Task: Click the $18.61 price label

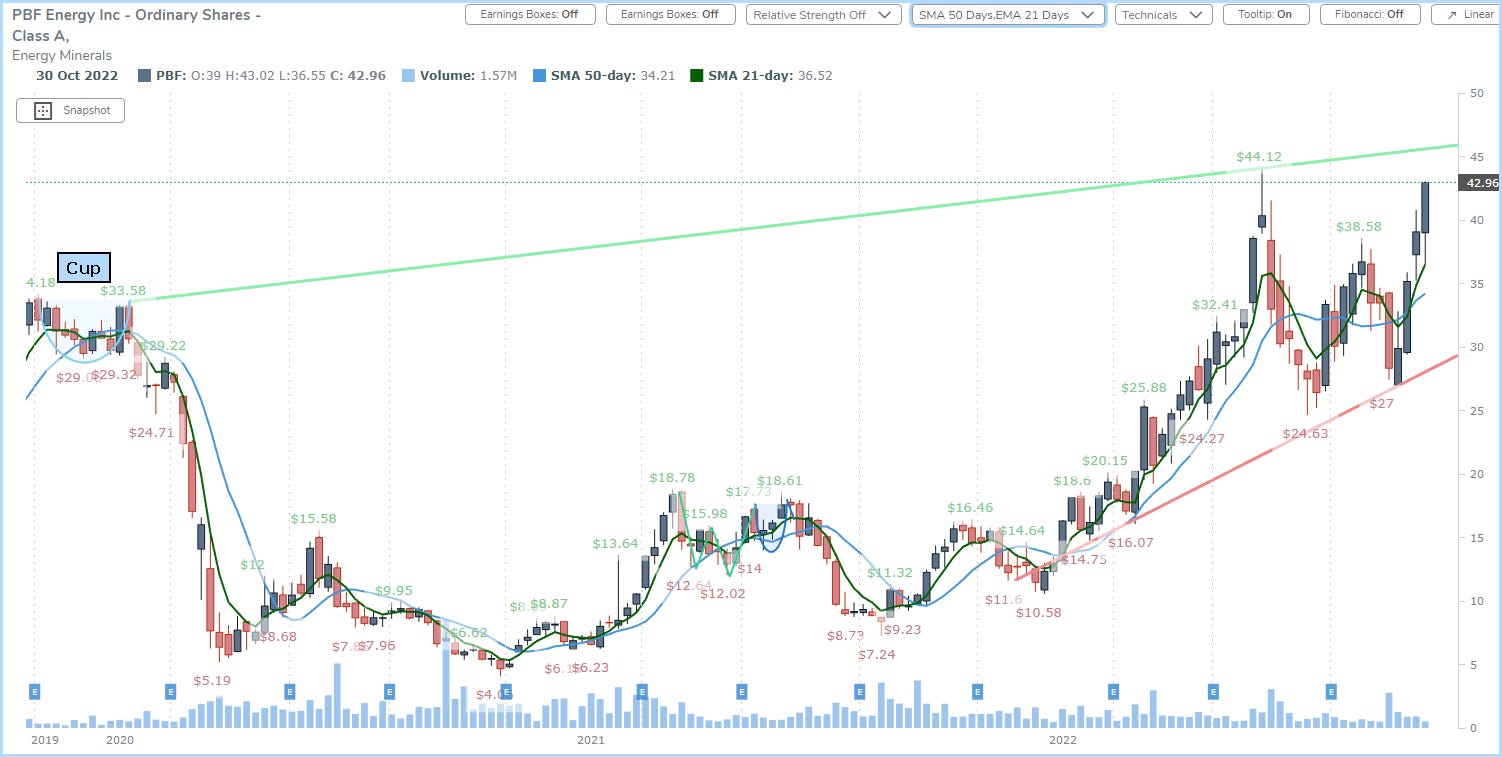Action: point(781,481)
